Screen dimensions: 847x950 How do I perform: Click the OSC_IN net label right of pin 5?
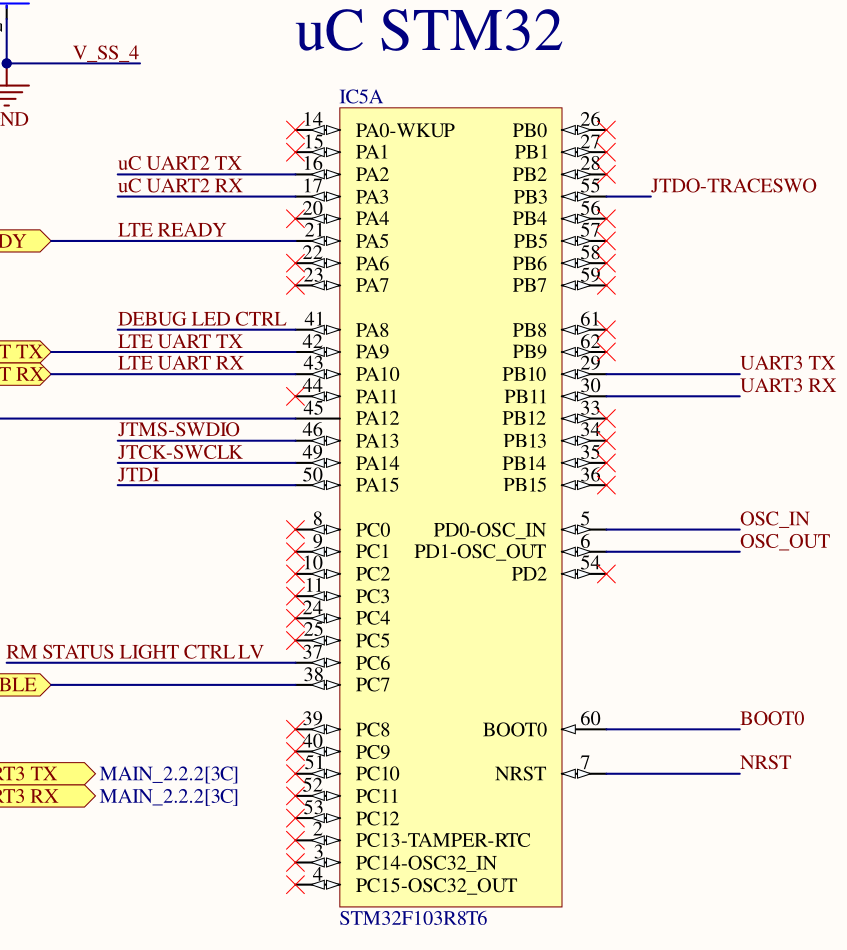(775, 519)
